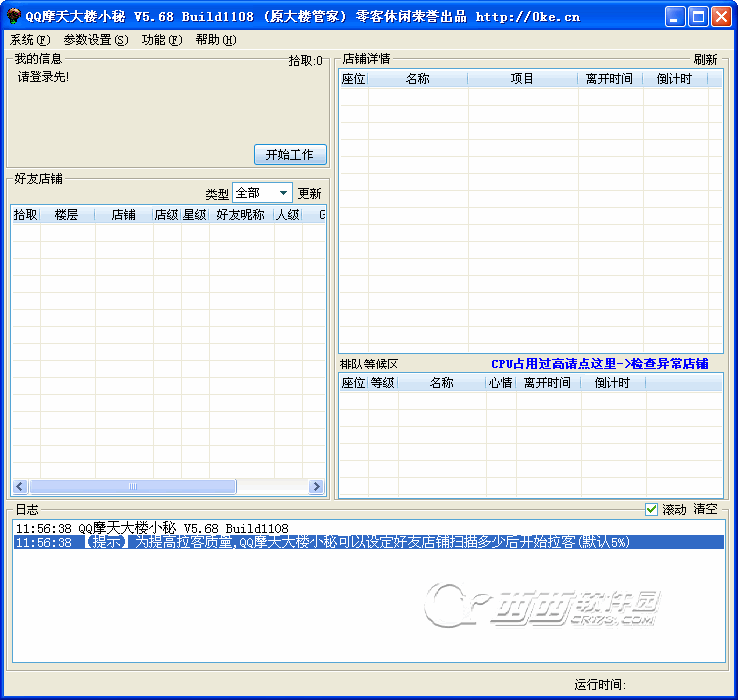This screenshot has width=738, height=700.
Task: Expand the 类型 dropdown set to 全部
Action: [x=283, y=193]
